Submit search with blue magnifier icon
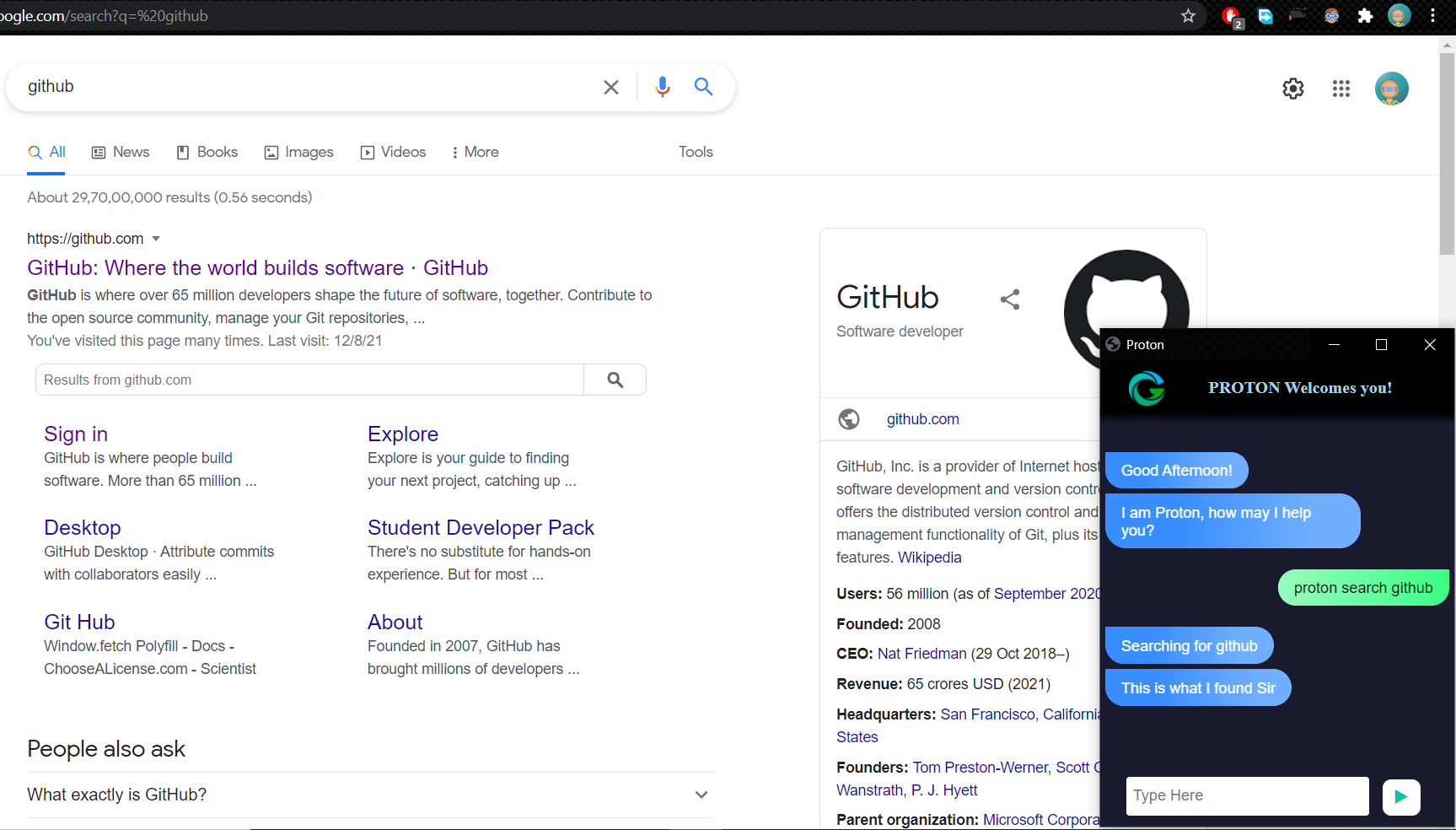1456x830 pixels. click(x=703, y=86)
